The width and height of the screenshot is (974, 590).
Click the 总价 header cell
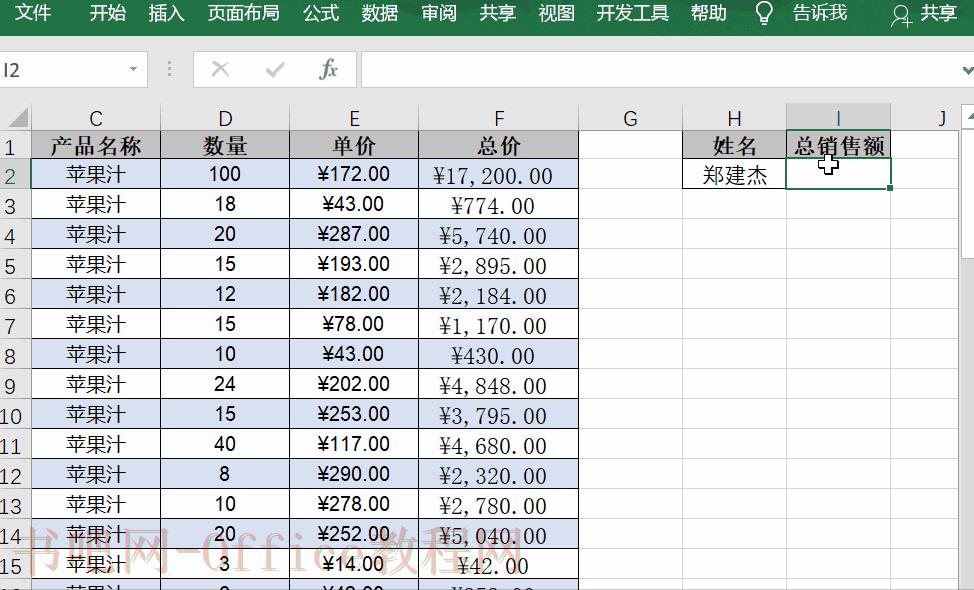pyautogui.click(x=499, y=145)
